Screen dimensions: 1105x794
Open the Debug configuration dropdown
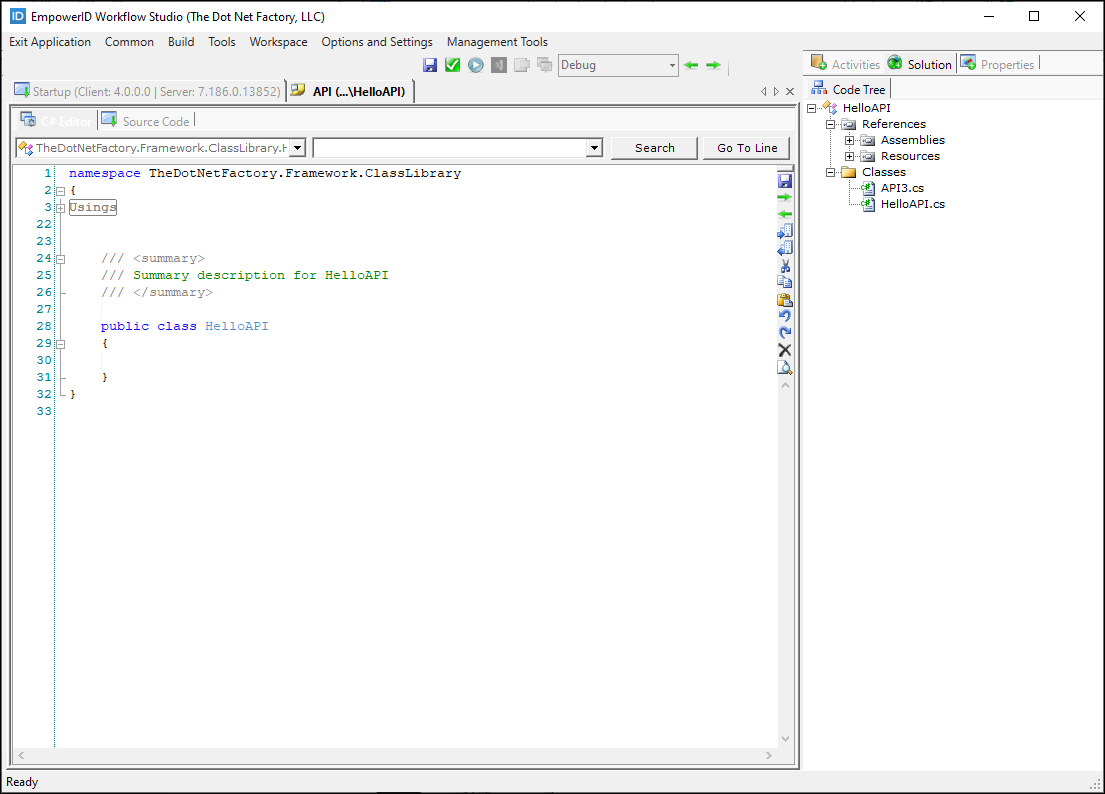point(672,65)
